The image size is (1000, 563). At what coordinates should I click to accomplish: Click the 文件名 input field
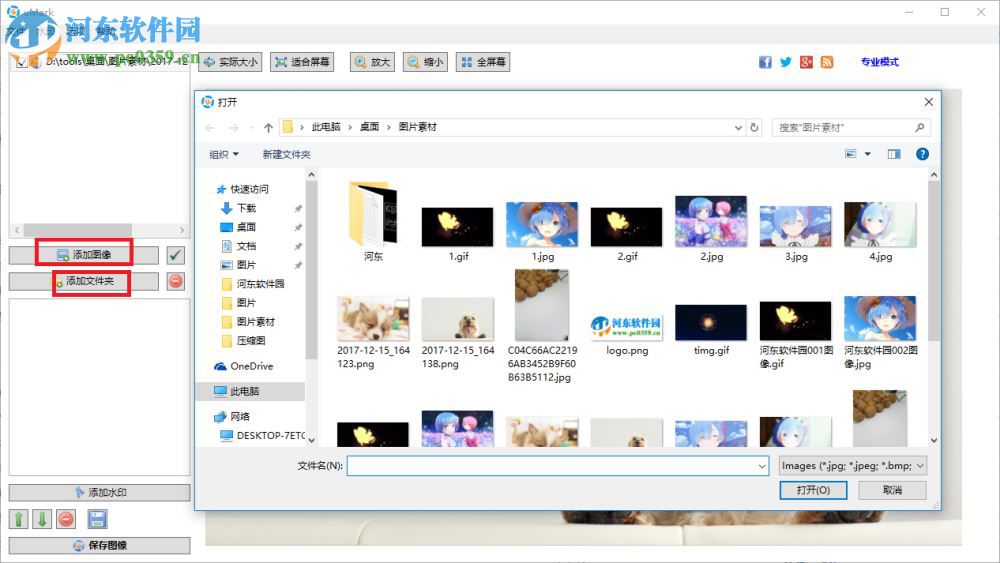[x=558, y=466]
